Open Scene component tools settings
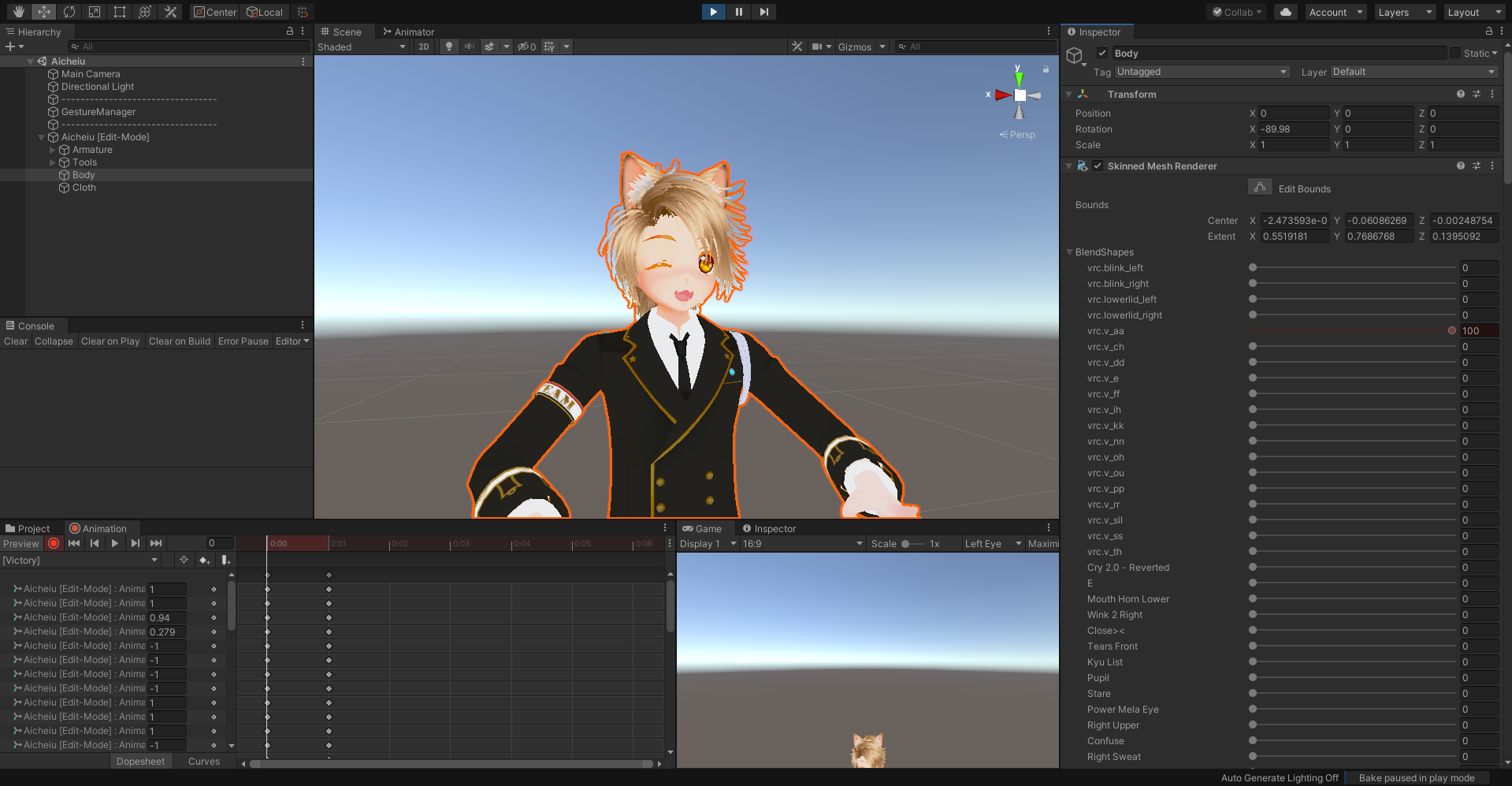Screen dimensions: 1512x786 pyautogui.click(x=797, y=47)
